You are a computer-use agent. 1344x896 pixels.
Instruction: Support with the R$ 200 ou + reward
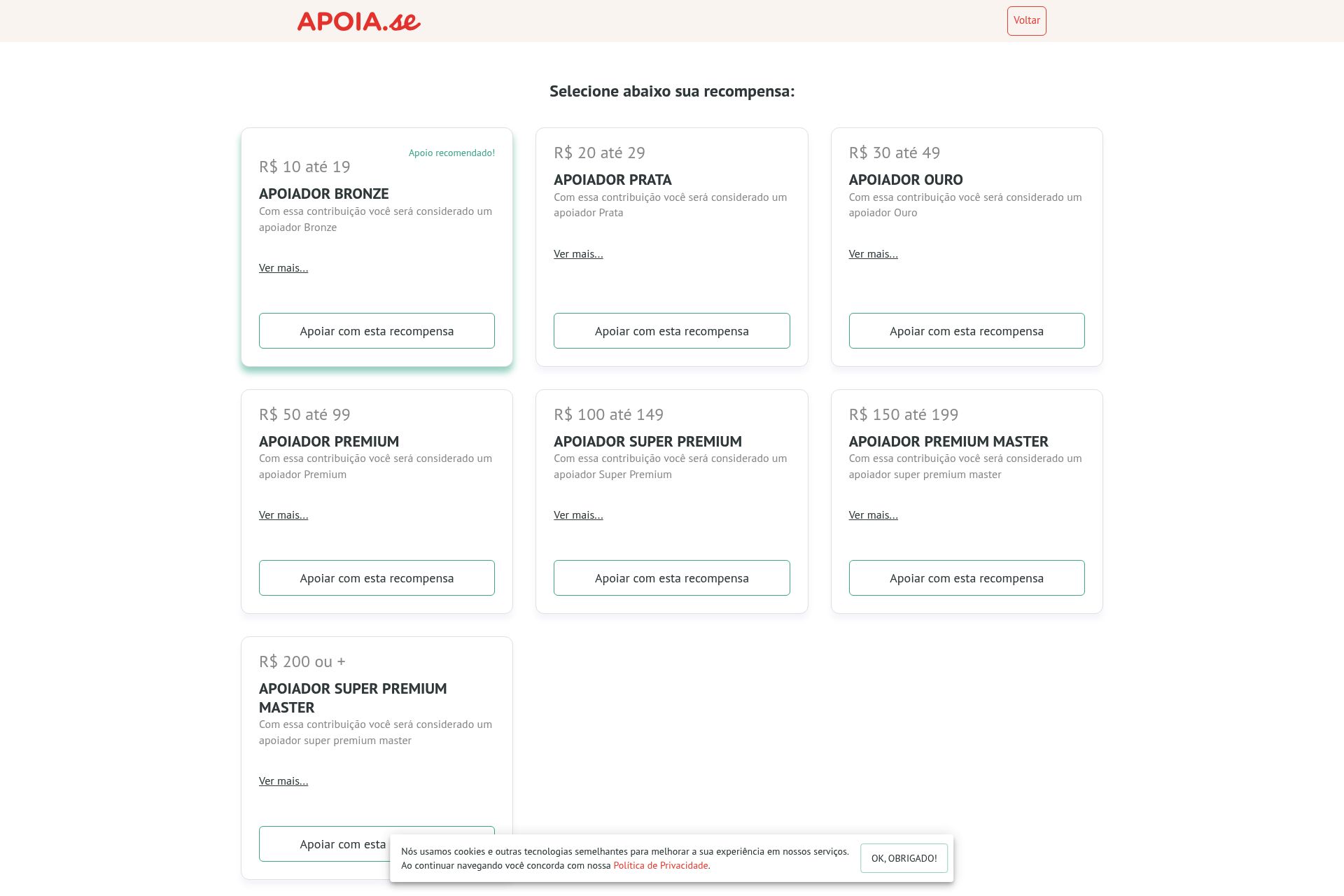(324, 843)
